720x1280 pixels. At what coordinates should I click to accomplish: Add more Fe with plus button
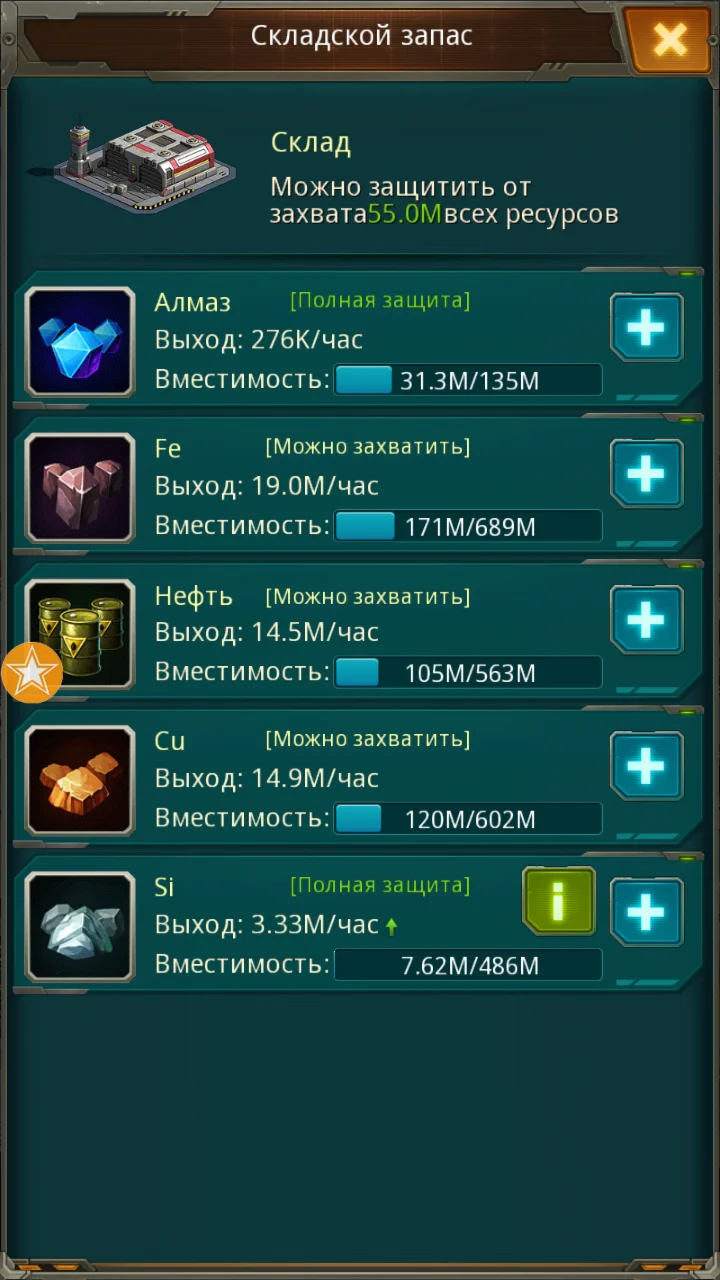647,473
